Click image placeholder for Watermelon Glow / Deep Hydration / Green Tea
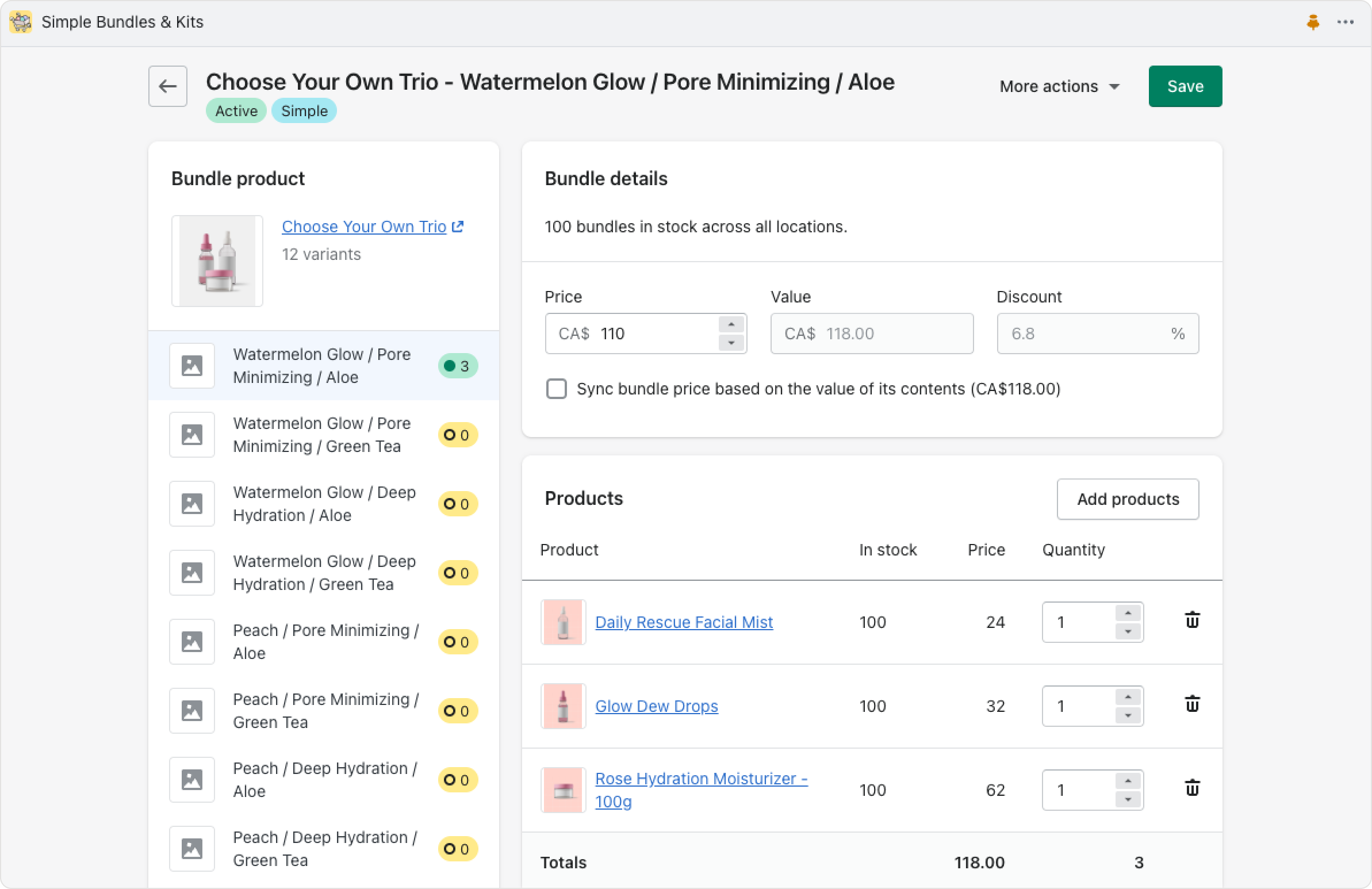This screenshot has width=1372, height=889. click(192, 573)
